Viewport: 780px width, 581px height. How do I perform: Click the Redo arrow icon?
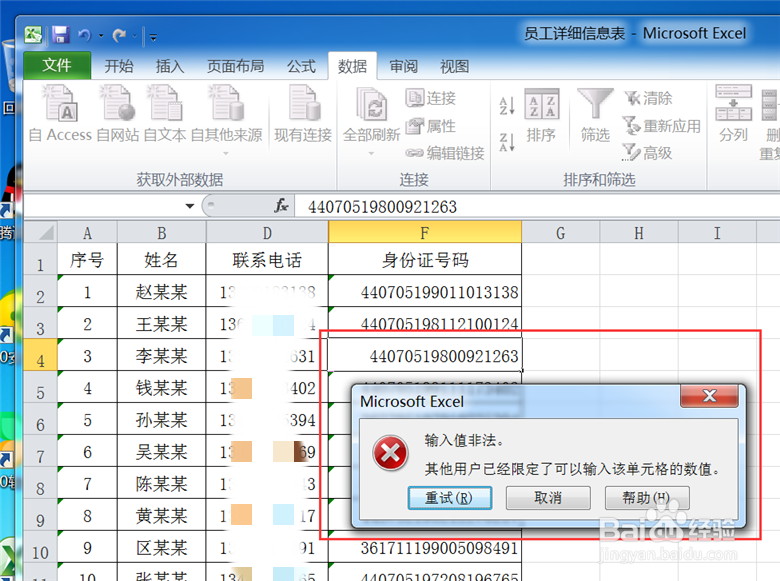coord(119,35)
